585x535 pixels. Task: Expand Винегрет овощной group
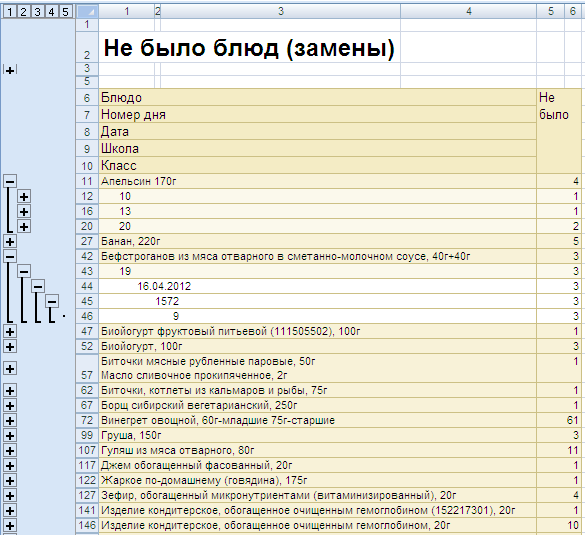10,421
